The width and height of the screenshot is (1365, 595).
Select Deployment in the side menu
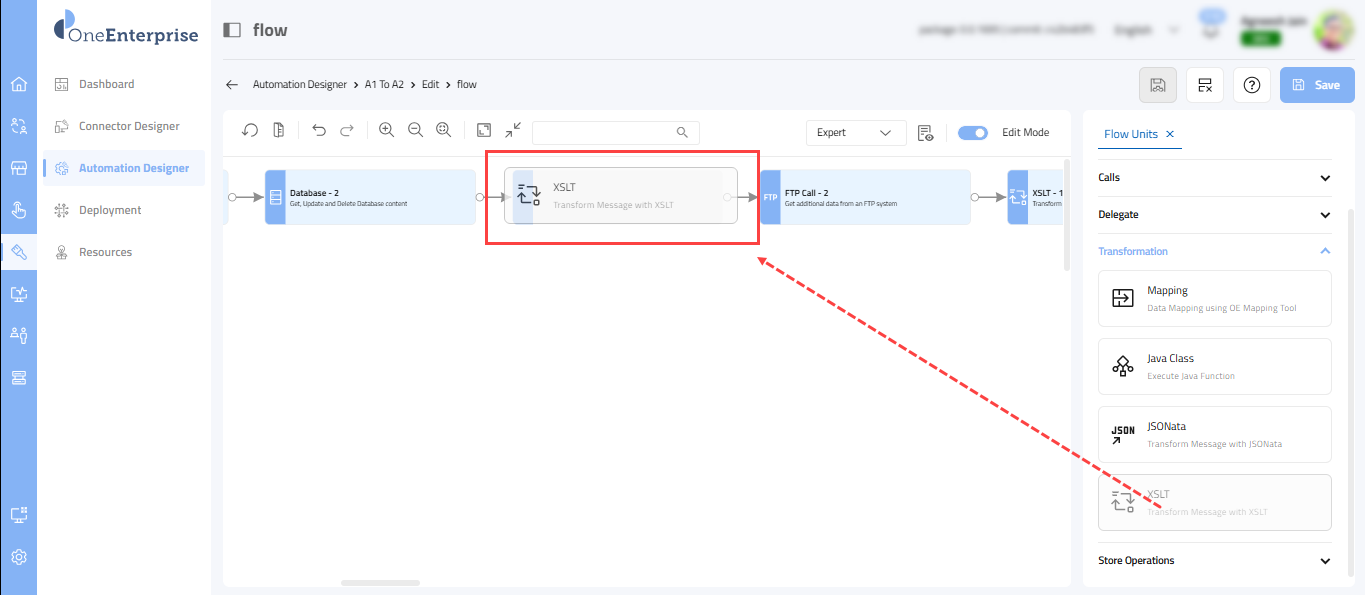[x=110, y=210]
